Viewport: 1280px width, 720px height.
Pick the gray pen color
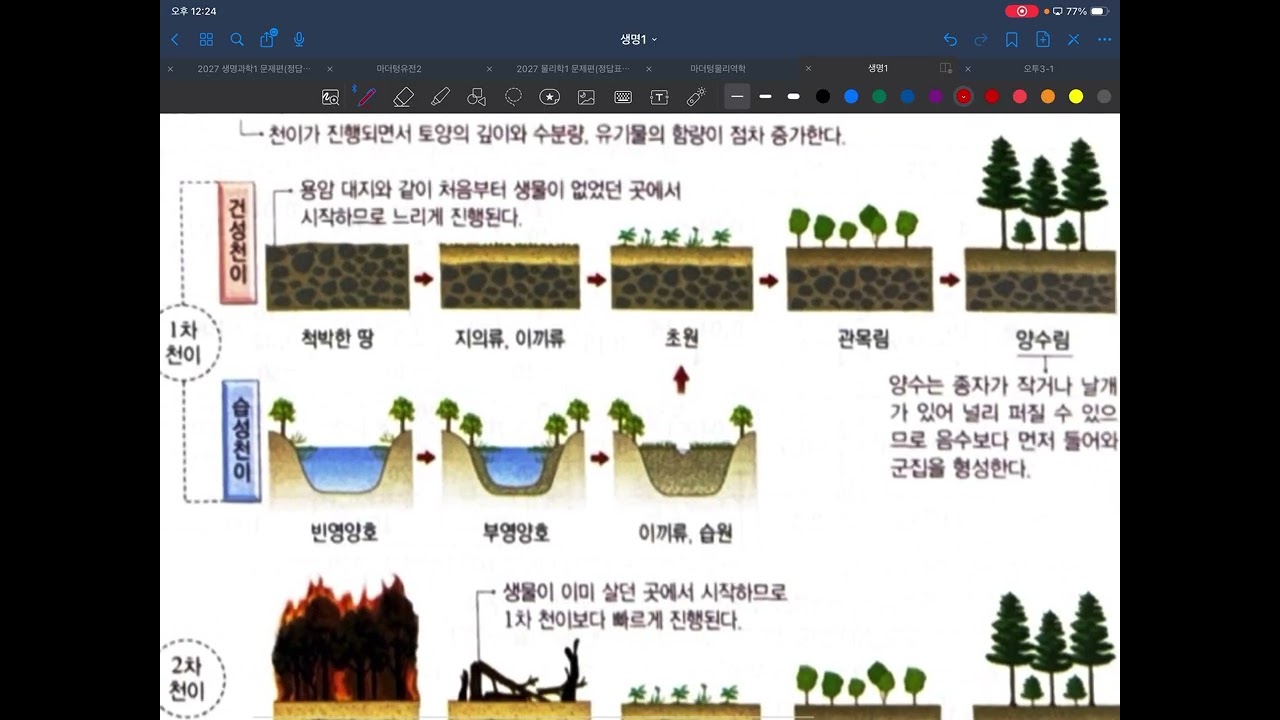pos(1104,97)
